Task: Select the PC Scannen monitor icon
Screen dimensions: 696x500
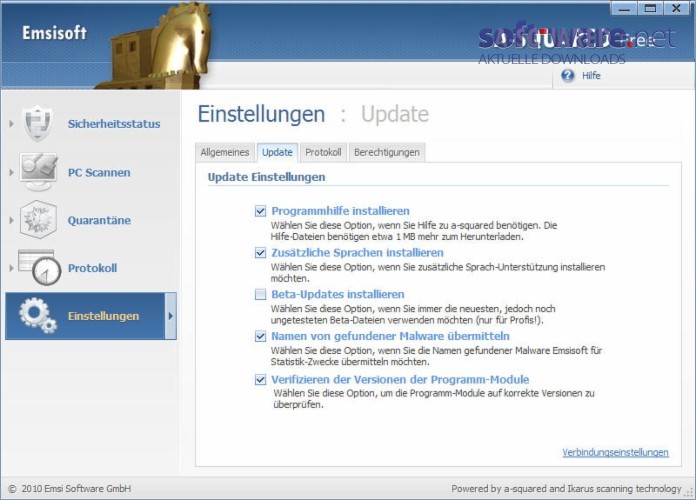Action: coord(39,171)
